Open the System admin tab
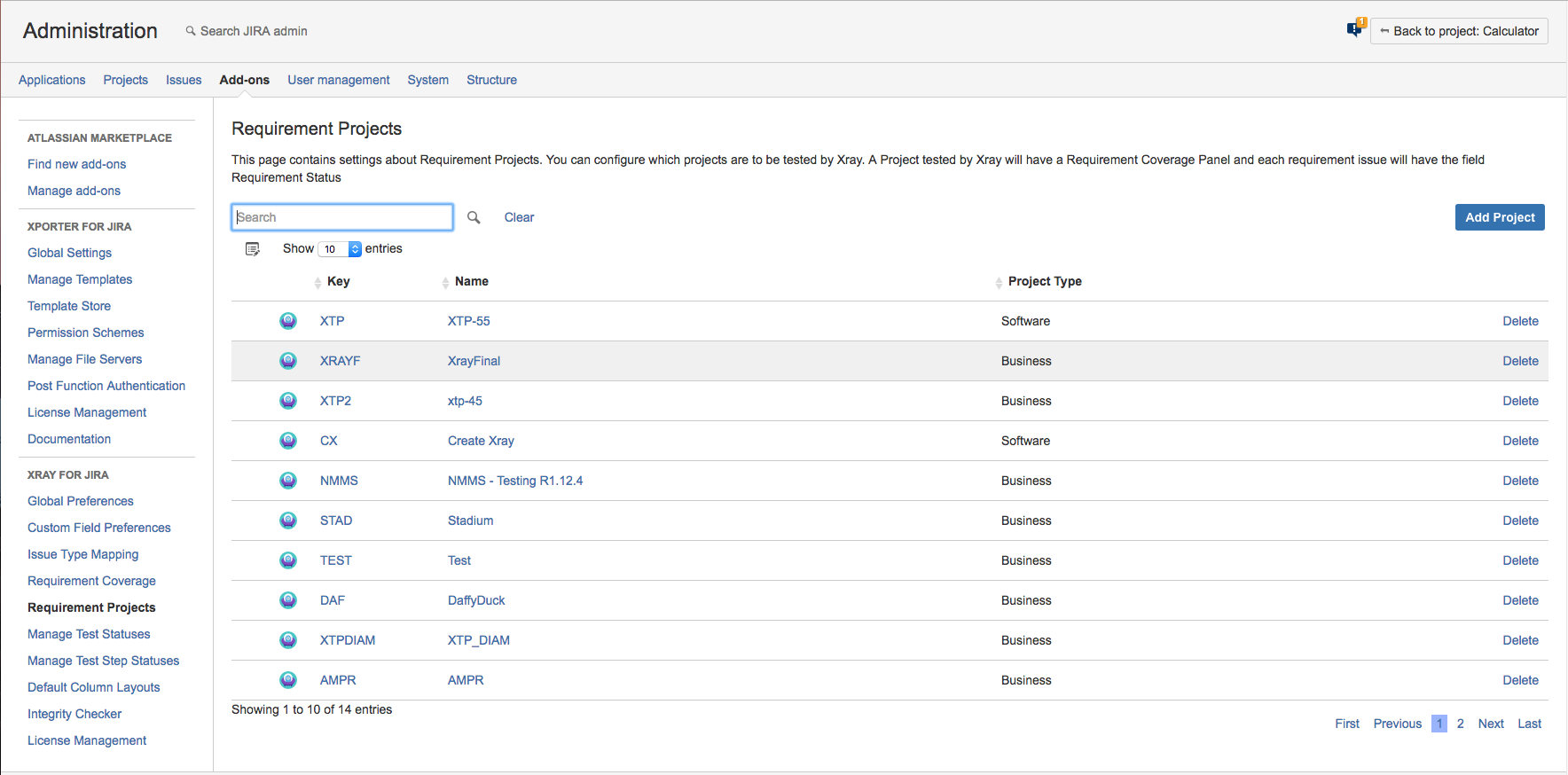The image size is (1568, 775). click(428, 80)
